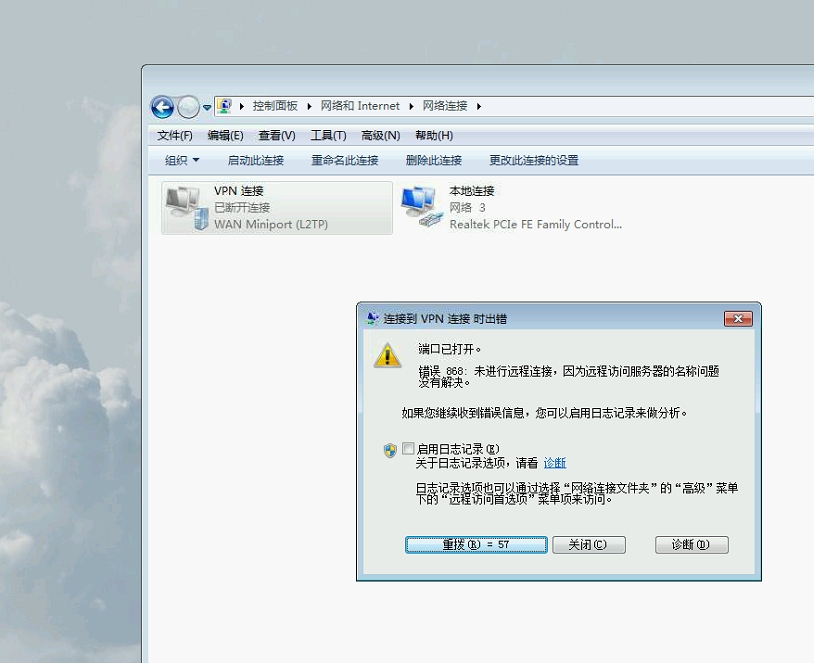This screenshot has width=814, height=663.
Task: Select 控制面板 breadcrumb
Action: point(275,106)
